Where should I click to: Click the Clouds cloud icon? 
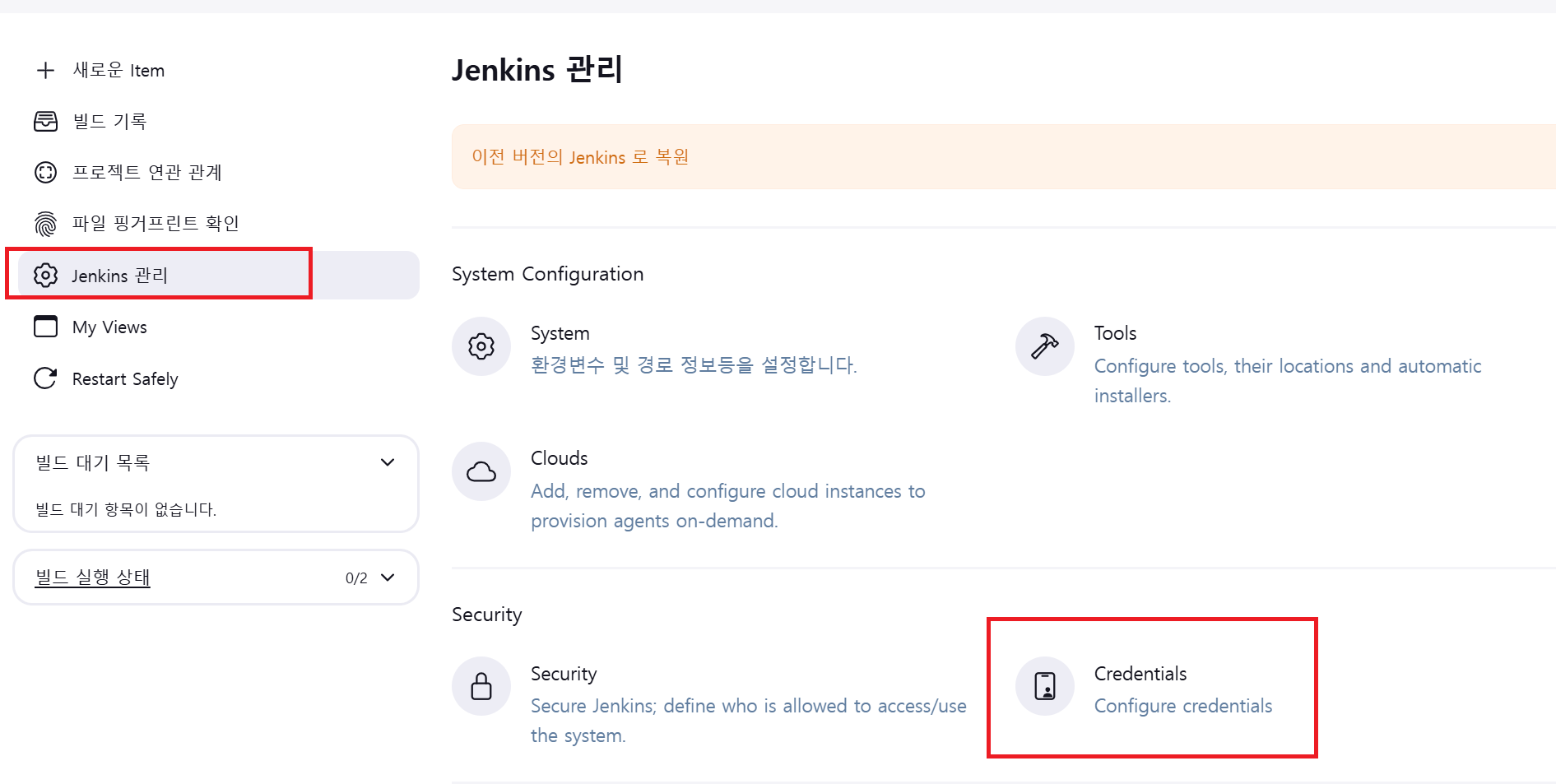[481, 471]
